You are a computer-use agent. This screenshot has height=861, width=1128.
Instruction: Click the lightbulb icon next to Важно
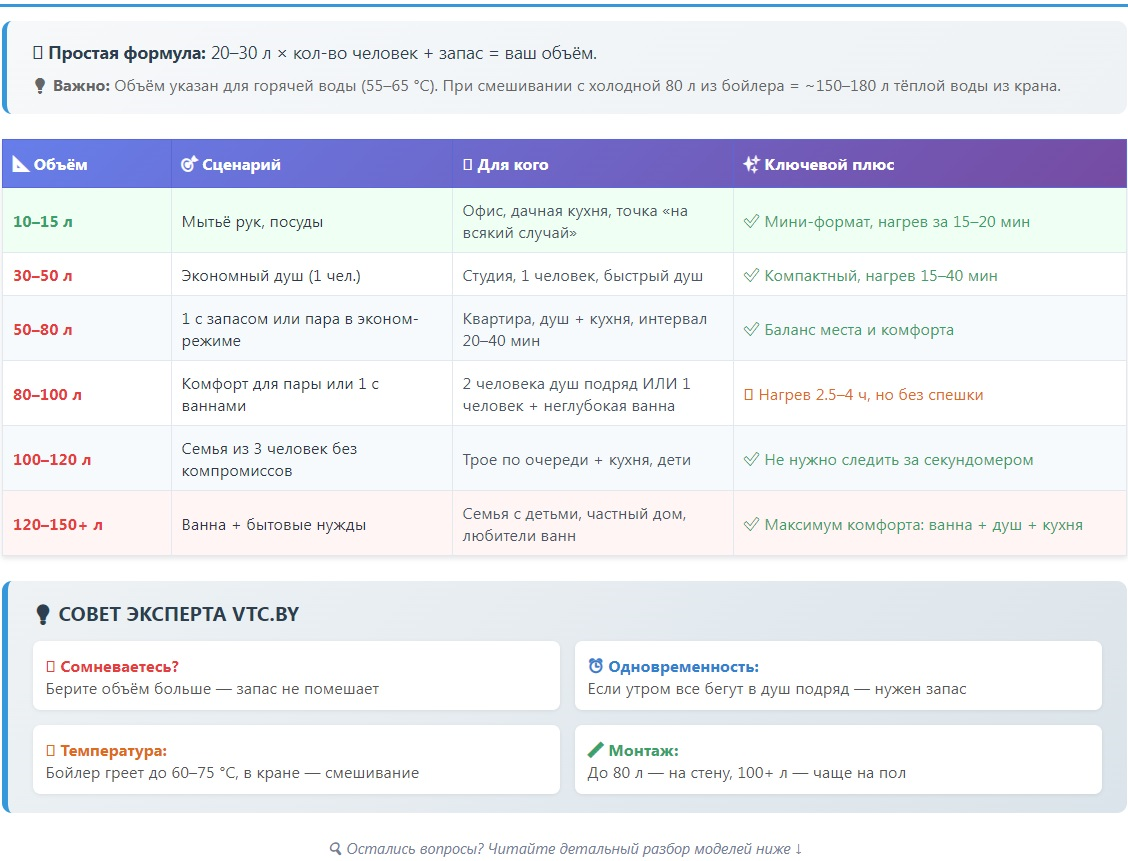(41, 86)
